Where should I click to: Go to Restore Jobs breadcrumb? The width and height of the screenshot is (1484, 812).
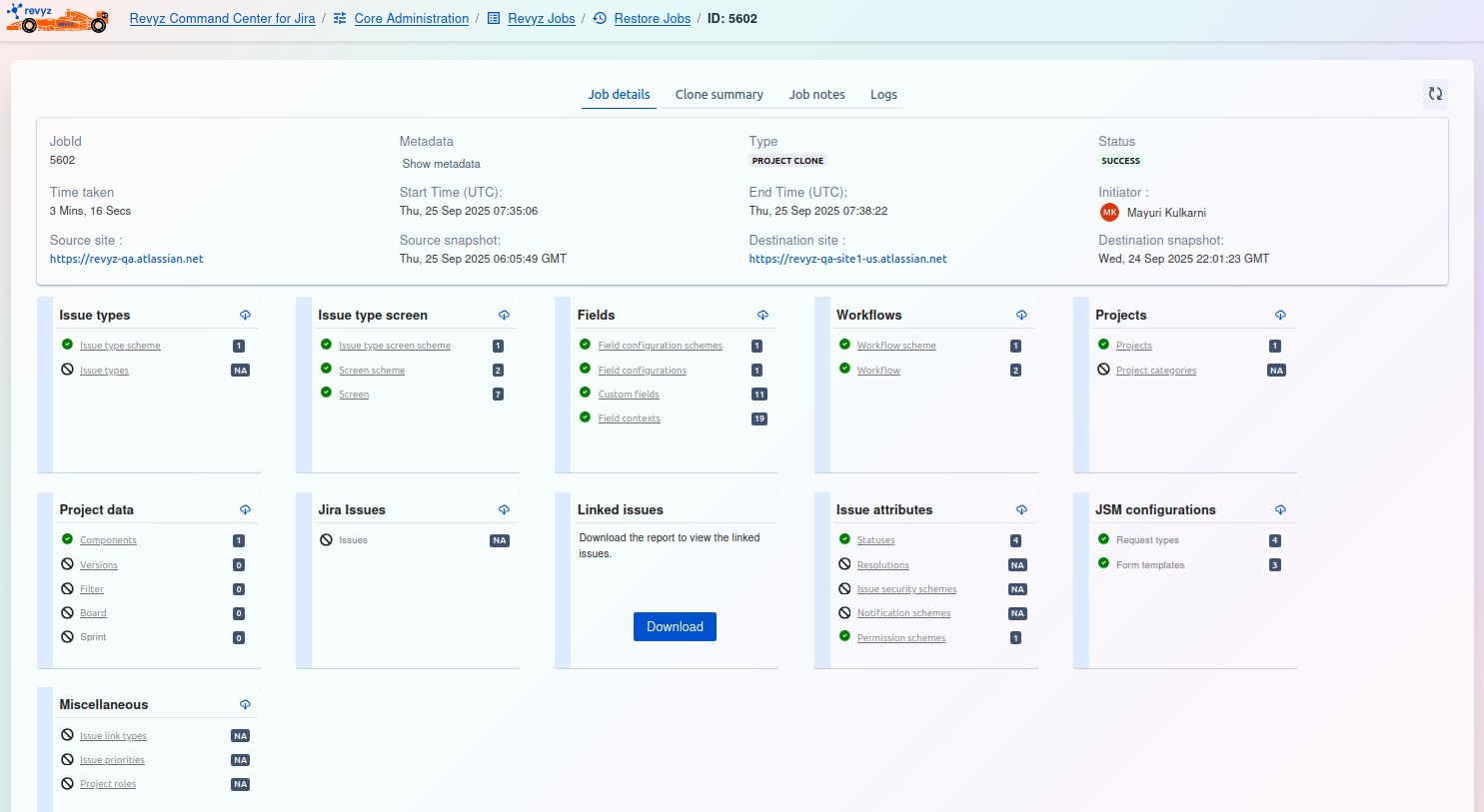click(x=652, y=19)
